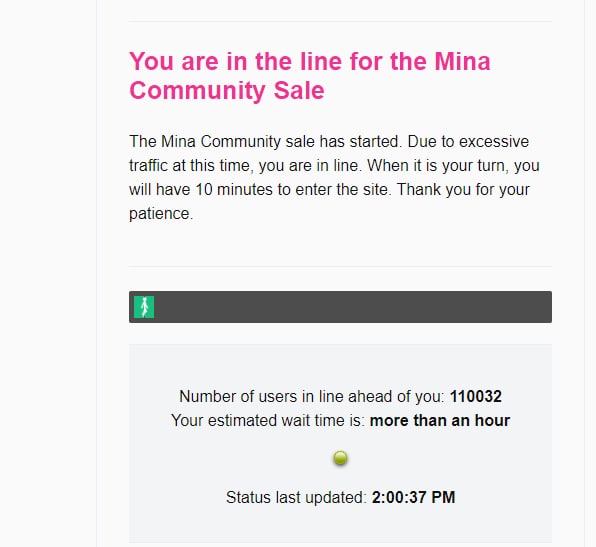Click the 2:00:37 PM timestamp
The image size is (596, 547).
413,497
